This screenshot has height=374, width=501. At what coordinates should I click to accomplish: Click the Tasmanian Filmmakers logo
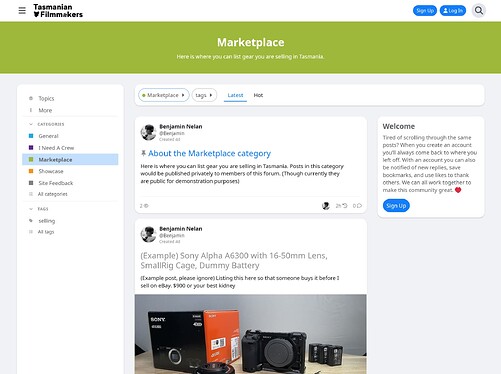point(58,11)
